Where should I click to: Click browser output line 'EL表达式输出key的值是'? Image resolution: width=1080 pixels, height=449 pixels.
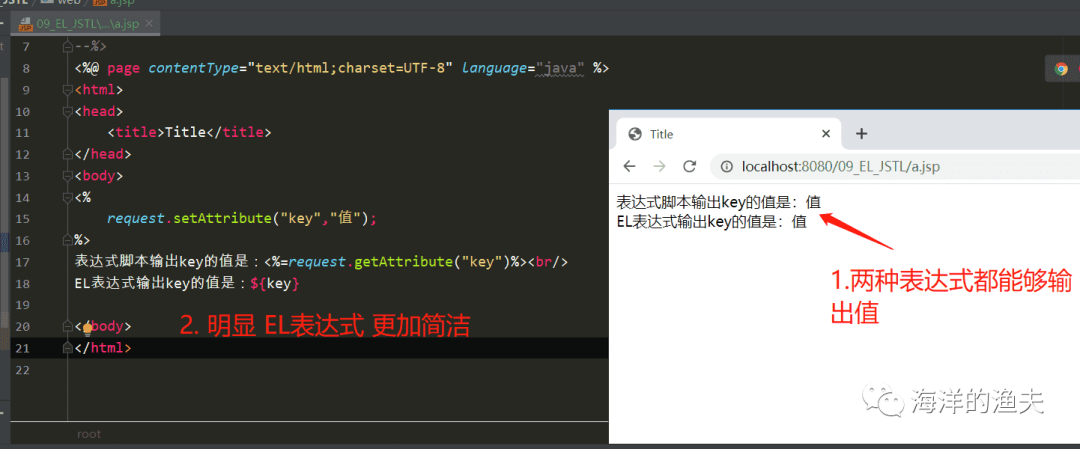[x=712, y=222]
